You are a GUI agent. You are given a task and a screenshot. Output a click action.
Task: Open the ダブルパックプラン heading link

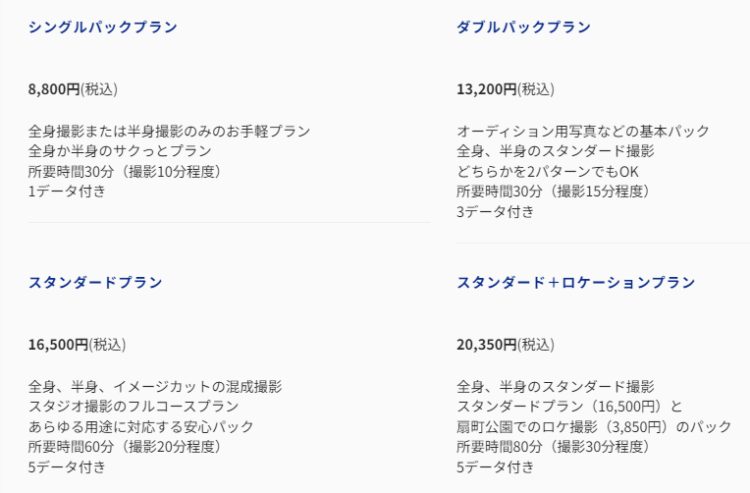(524, 27)
